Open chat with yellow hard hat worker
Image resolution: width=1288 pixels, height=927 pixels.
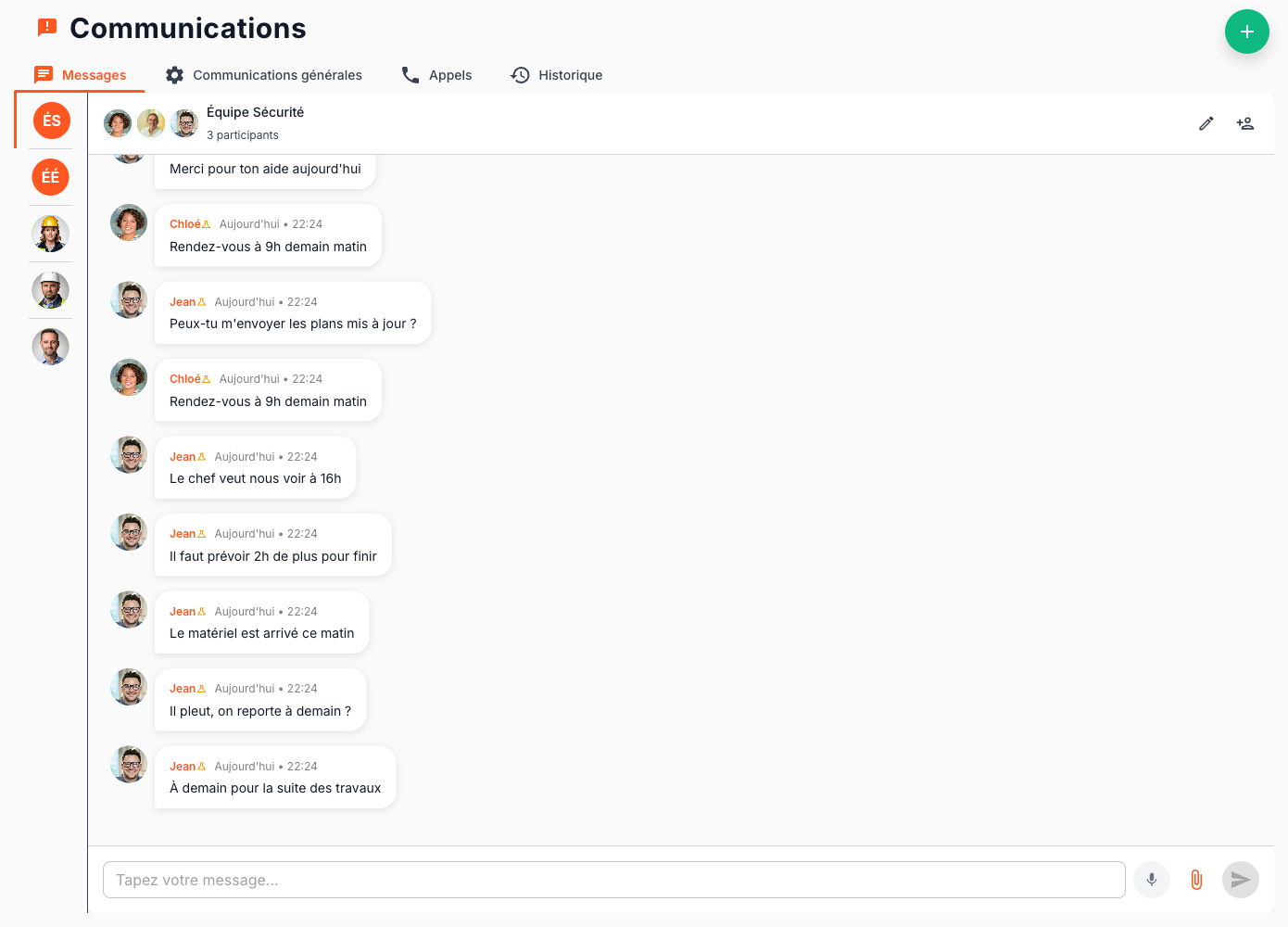coord(51,234)
